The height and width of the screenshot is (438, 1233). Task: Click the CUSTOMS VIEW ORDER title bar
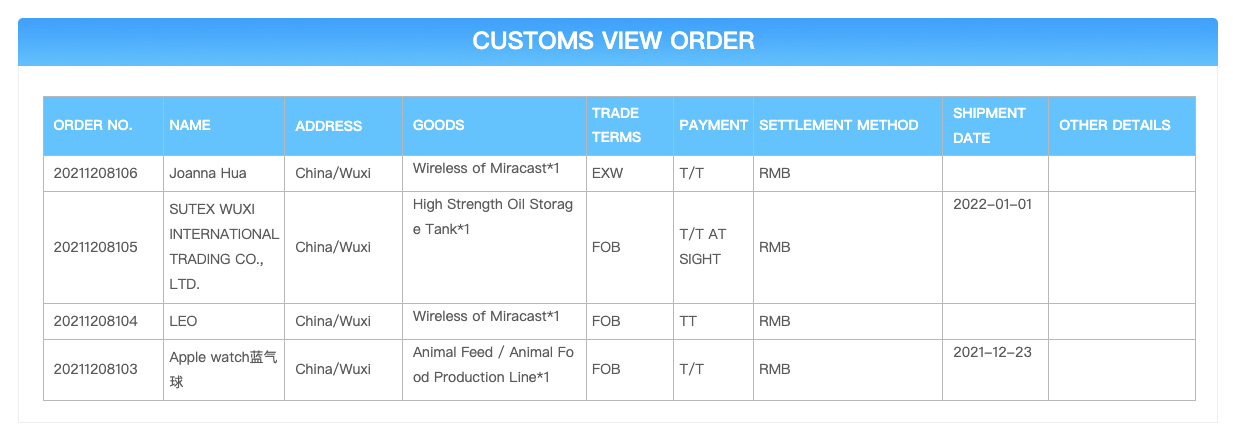point(617,41)
